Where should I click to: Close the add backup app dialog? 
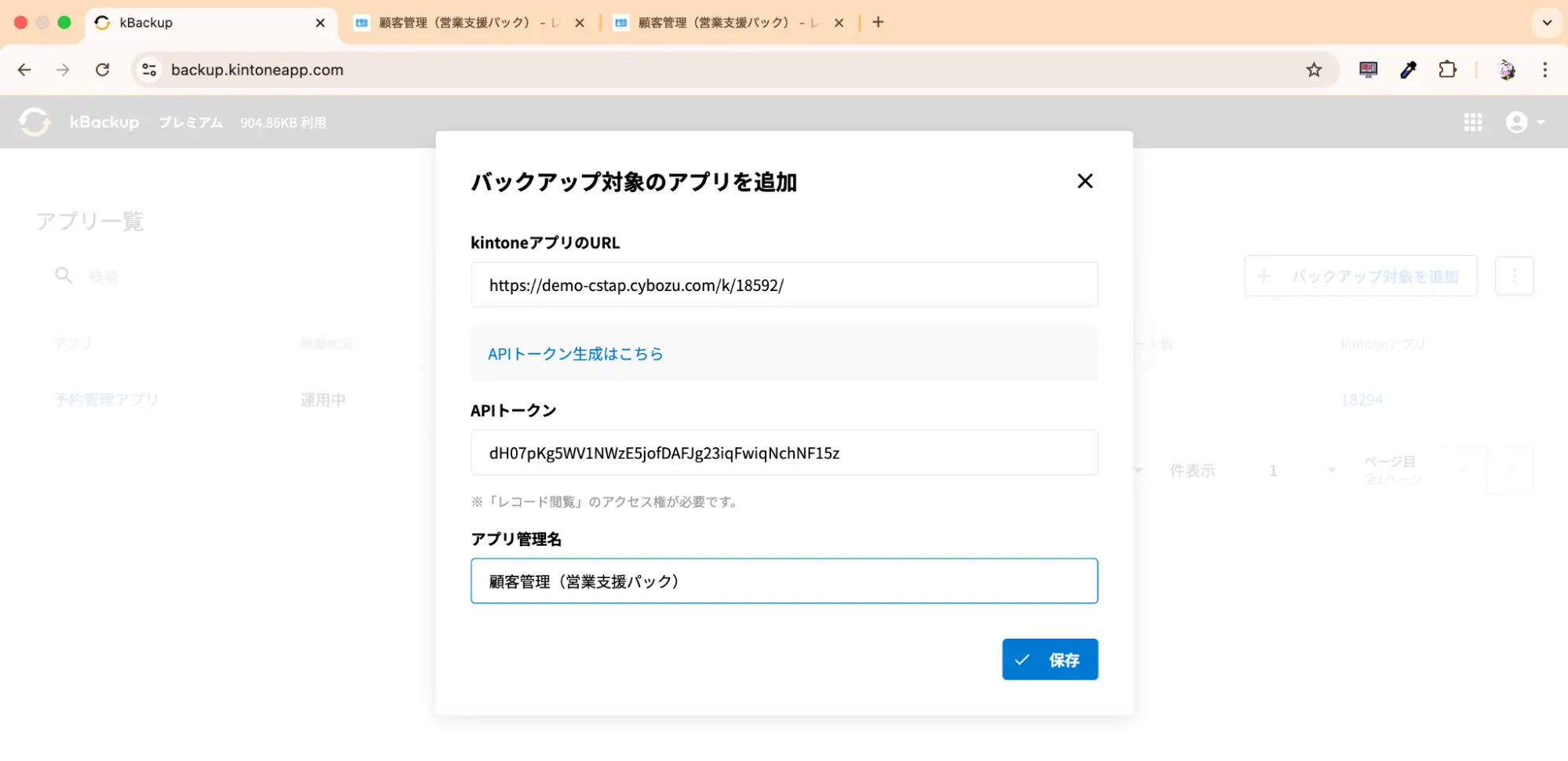1085,181
